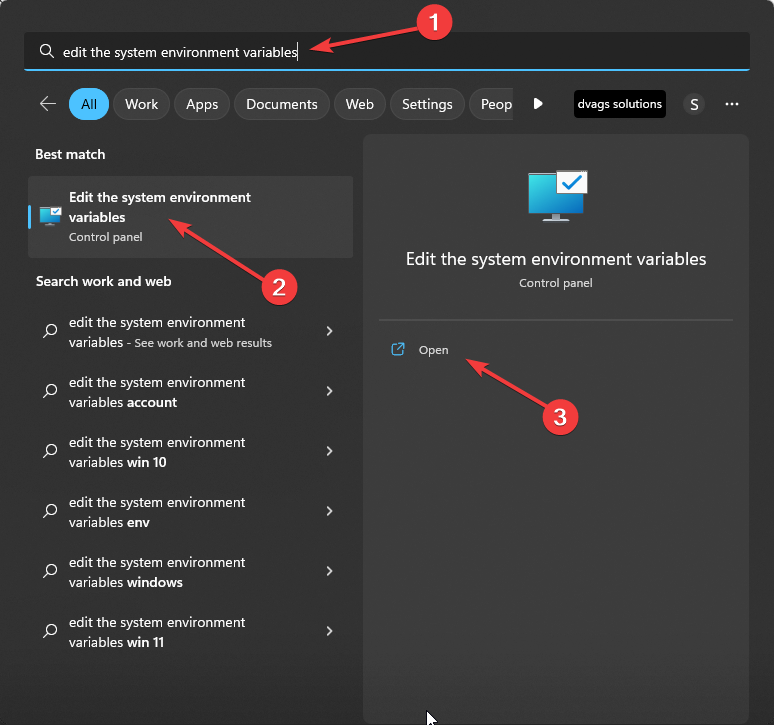Click the 'Search work and web' heading
Viewport: 774px width, 725px height.
(104, 281)
